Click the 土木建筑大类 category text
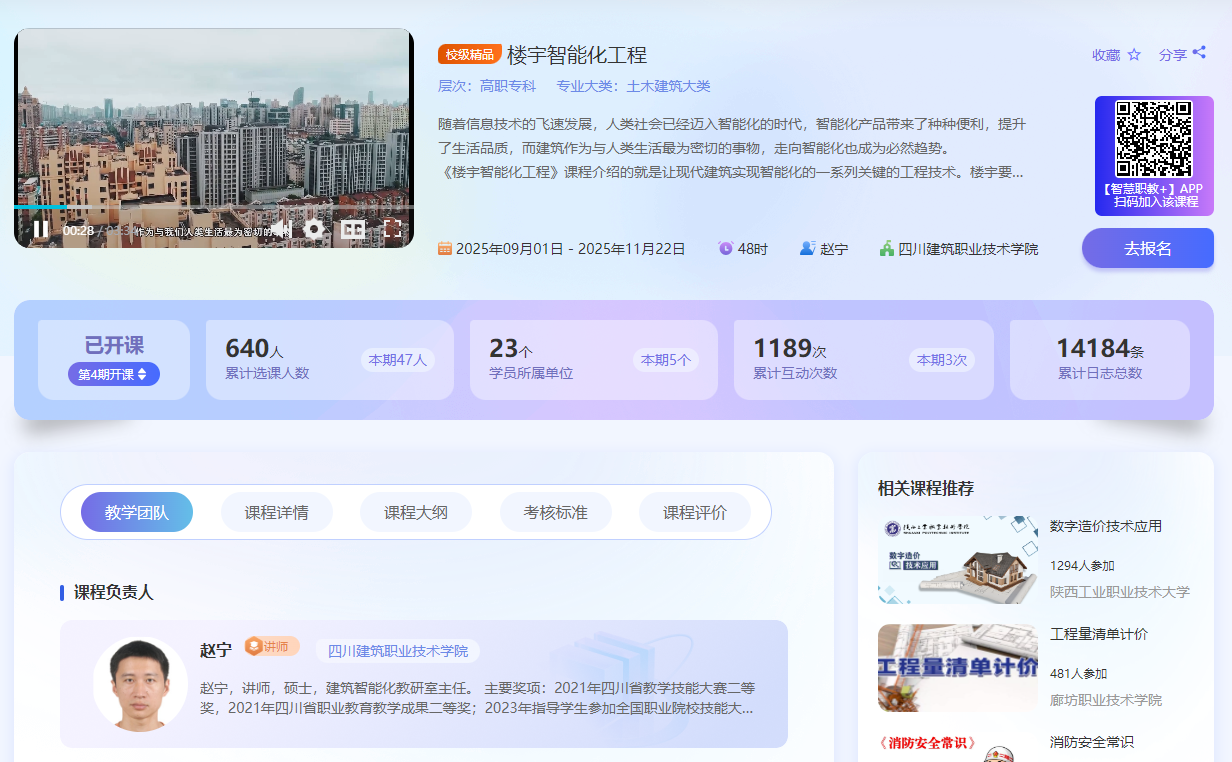This screenshot has height=762, width=1232. pos(668,86)
